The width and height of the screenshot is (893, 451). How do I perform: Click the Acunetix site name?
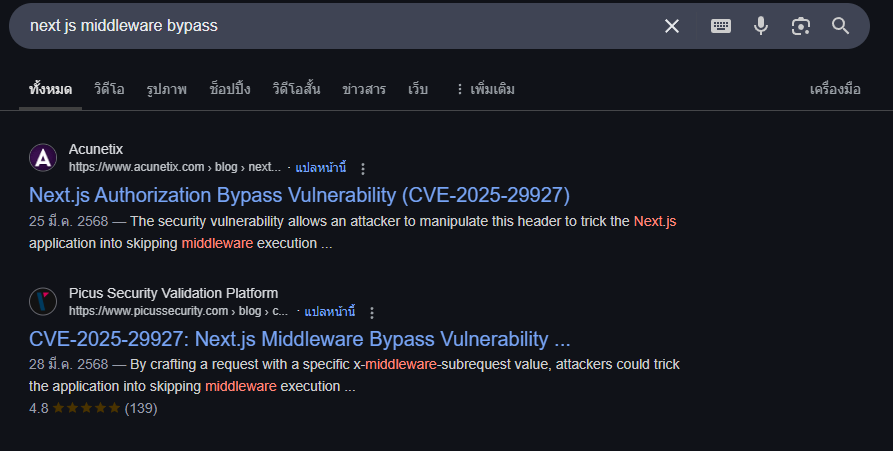point(96,149)
